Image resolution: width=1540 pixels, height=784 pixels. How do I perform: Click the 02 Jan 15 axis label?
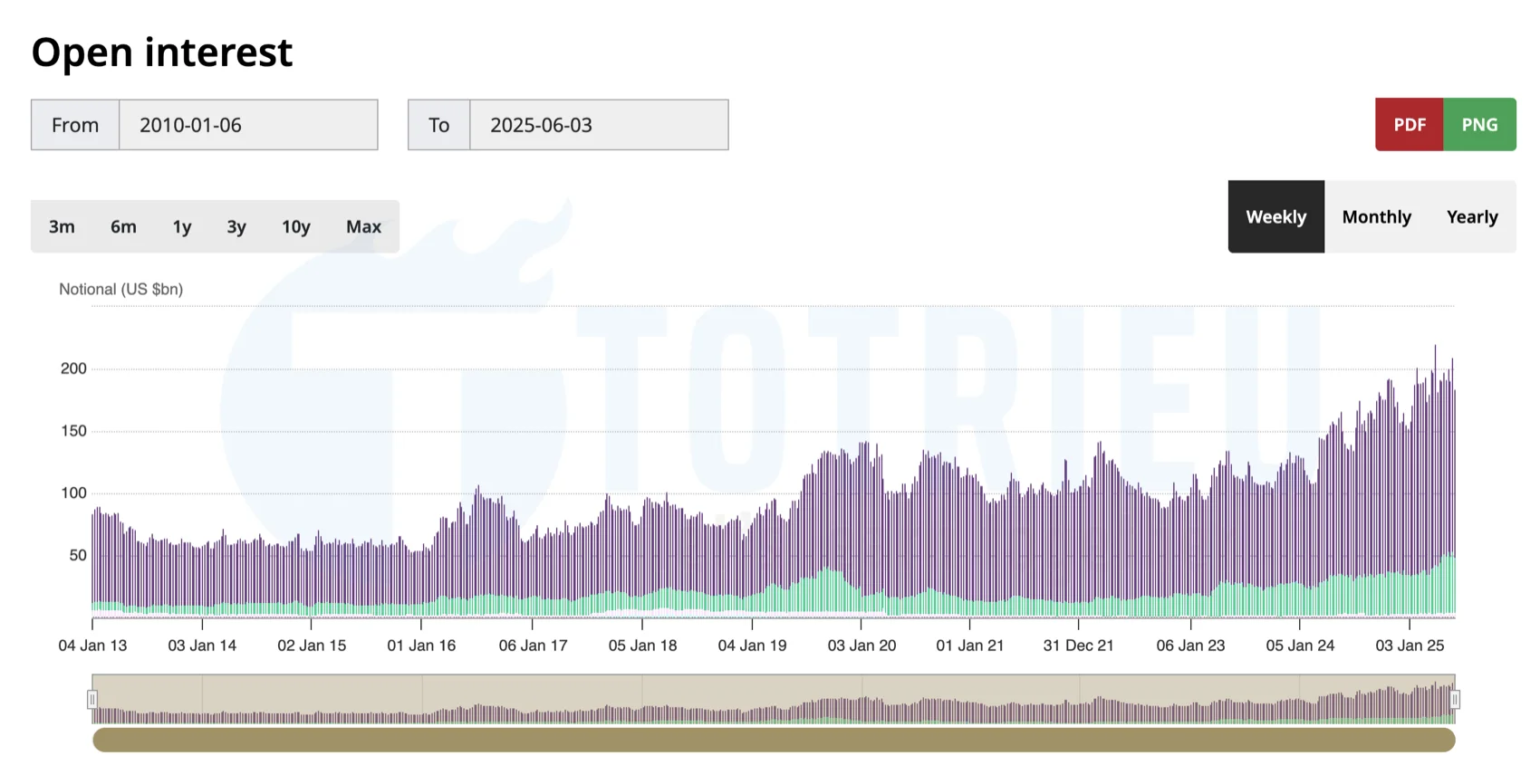pyautogui.click(x=312, y=645)
